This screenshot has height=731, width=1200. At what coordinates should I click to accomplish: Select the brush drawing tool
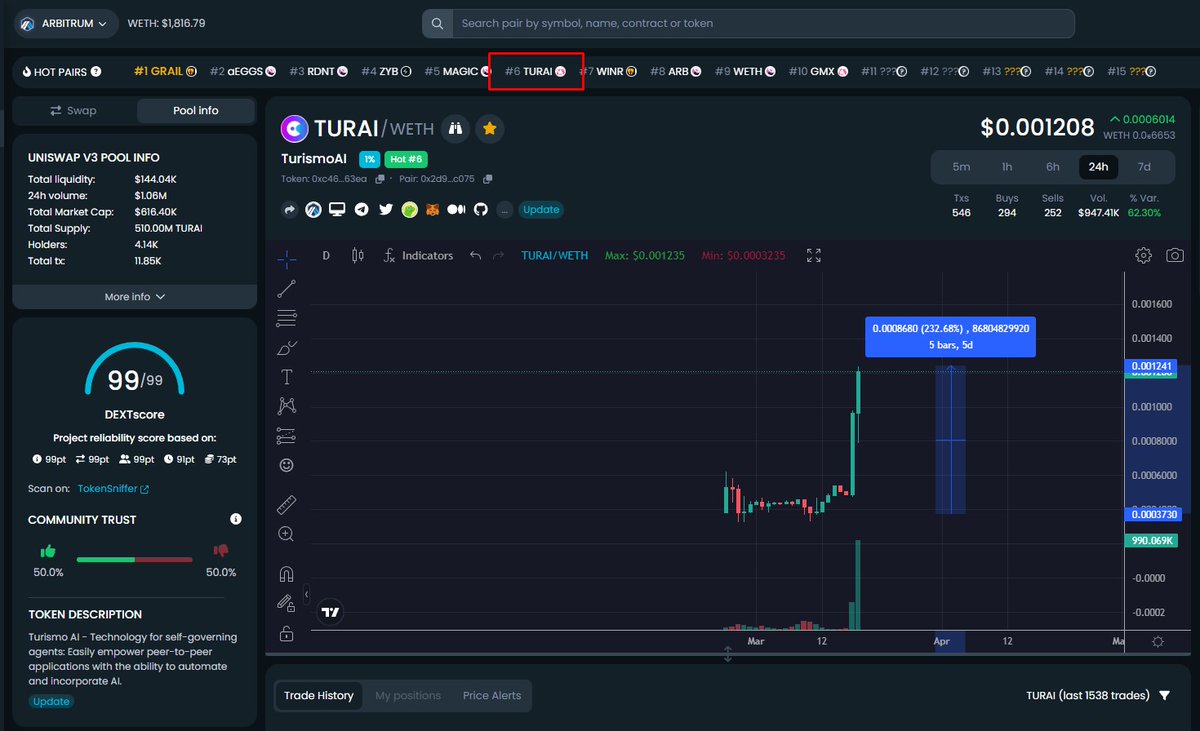pyautogui.click(x=287, y=348)
